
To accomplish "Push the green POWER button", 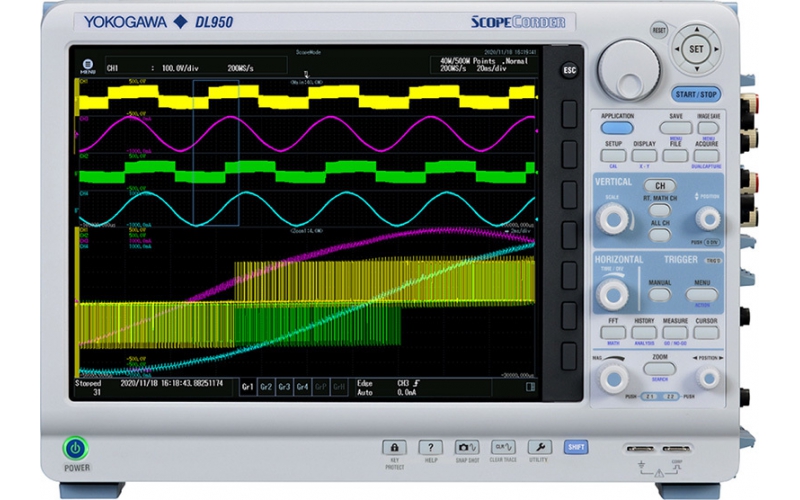I will [x=76, y=448].
